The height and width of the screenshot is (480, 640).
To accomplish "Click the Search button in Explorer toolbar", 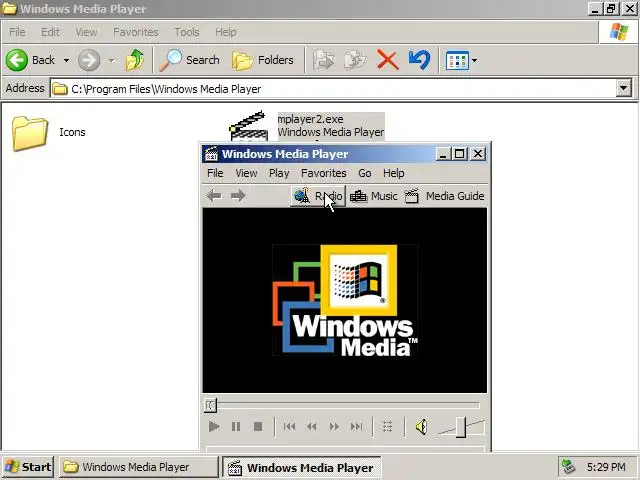I will [189, 60].
